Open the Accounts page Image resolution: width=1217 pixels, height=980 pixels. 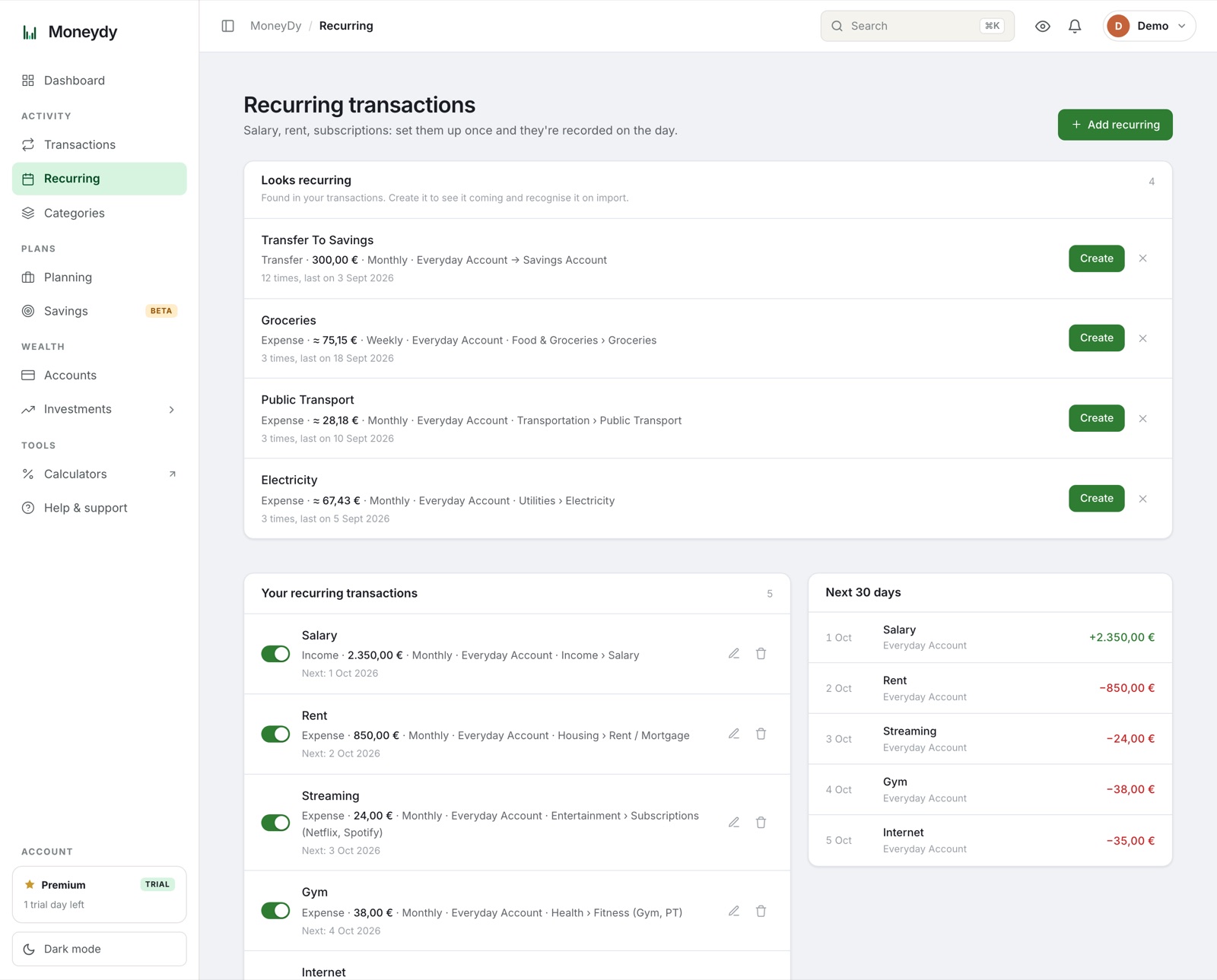[100, 376]
